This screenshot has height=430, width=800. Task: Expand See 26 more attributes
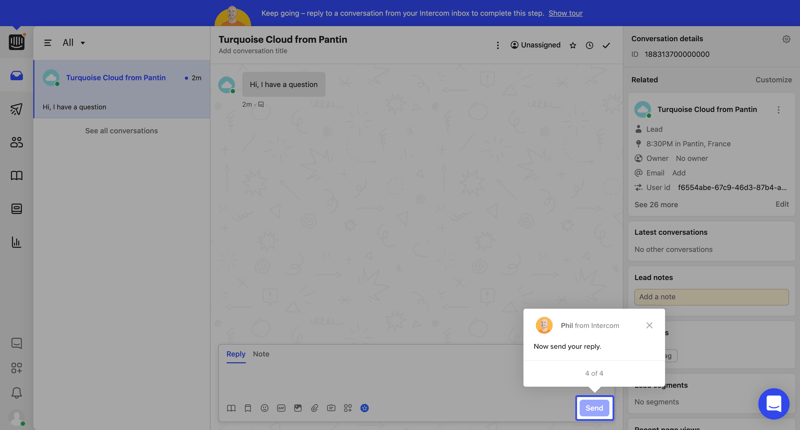click(656, 205)
